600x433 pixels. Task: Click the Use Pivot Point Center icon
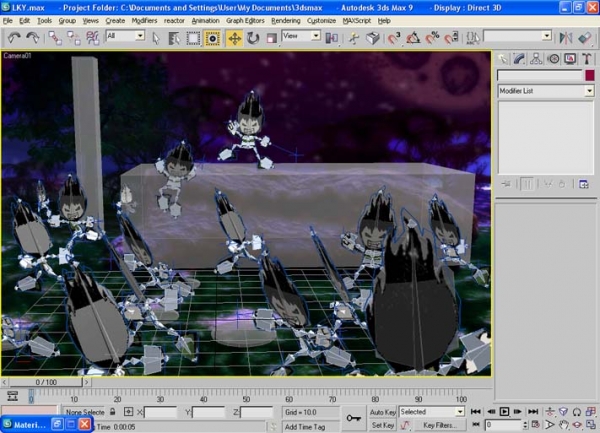[332, 38]
